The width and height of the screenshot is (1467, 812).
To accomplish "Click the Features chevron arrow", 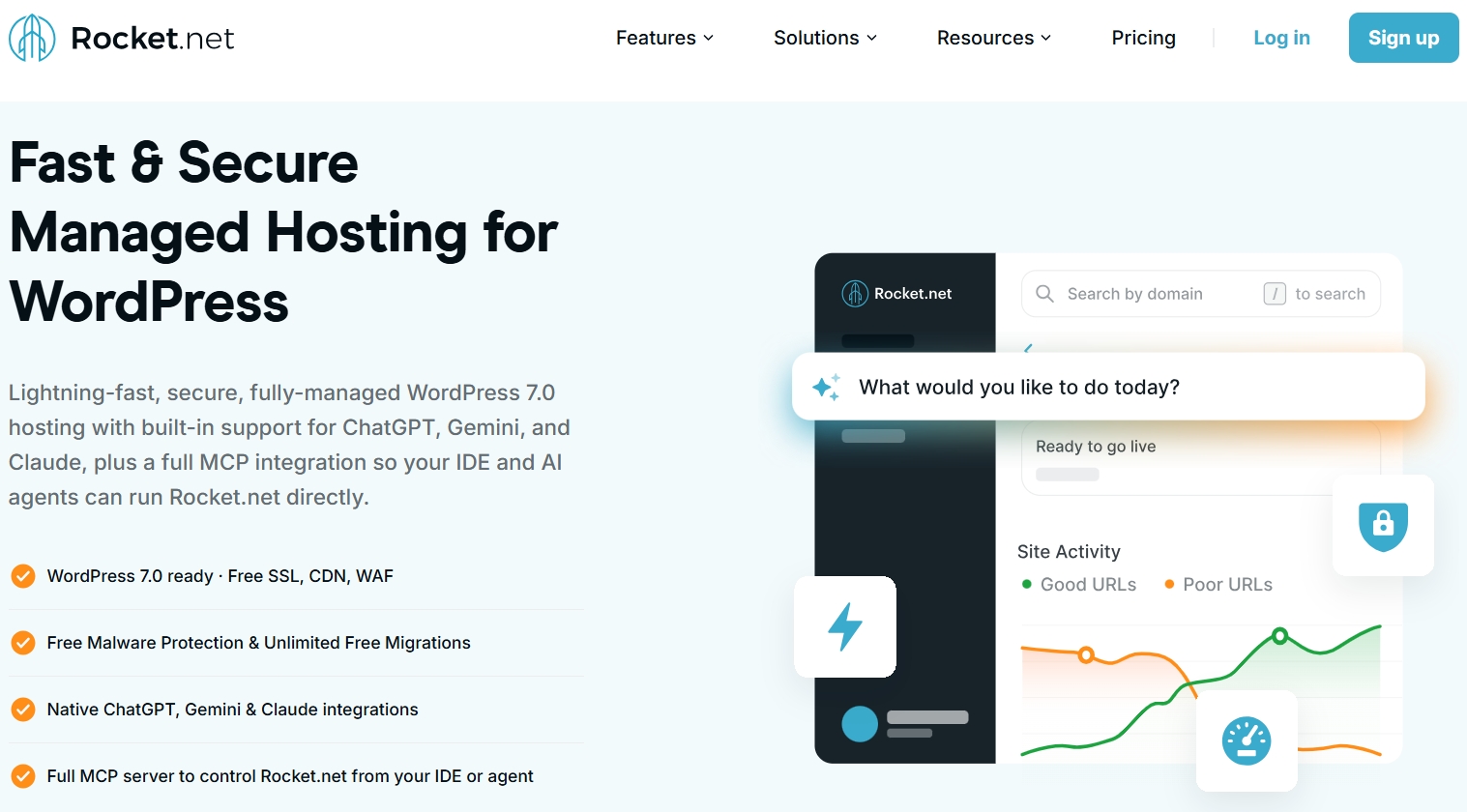I will coord(708,38).
